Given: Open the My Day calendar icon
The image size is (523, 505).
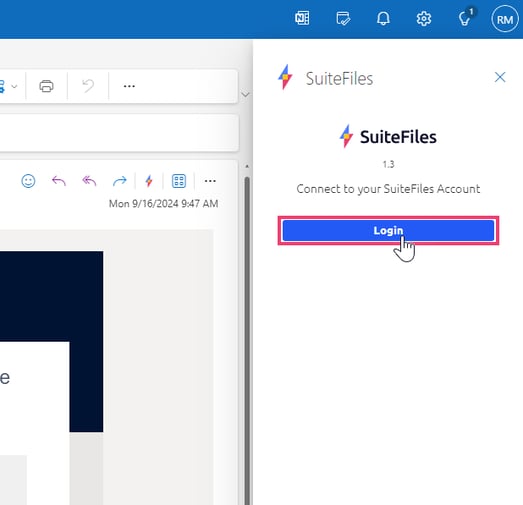Looking at the screenshot, I should click(343, 18).
